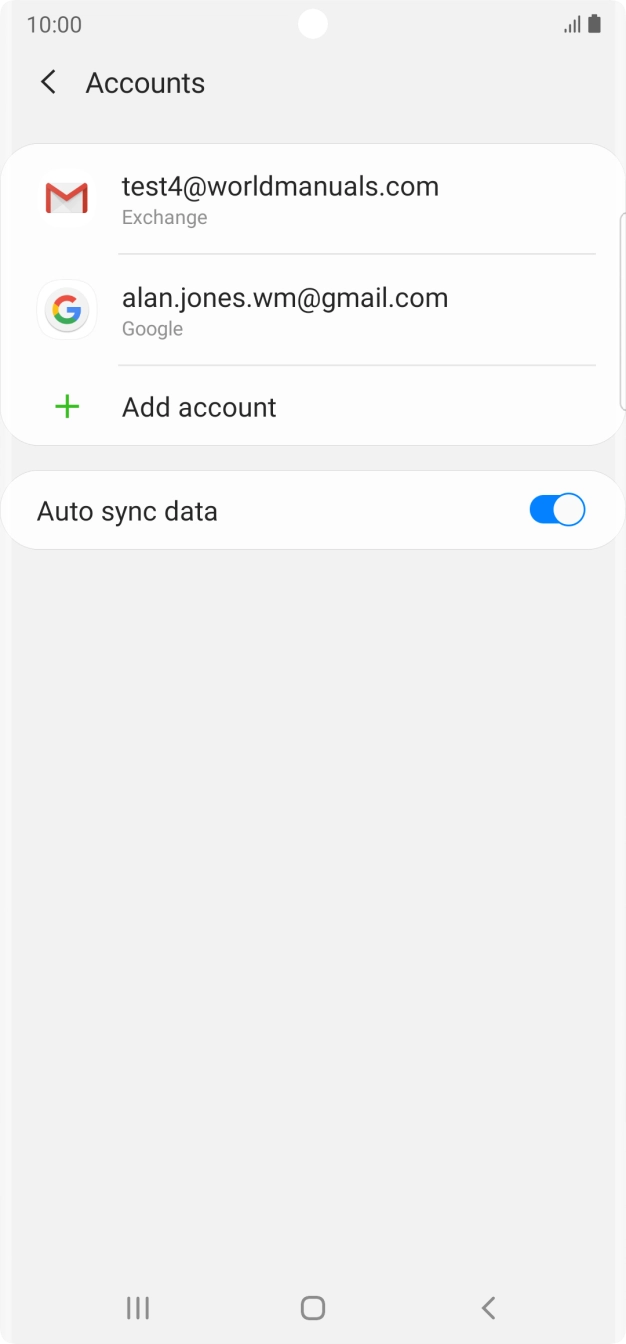The image size is (626, 1344).
Task: Tap the Exchange label under test4 account
Action: pyautogui.click(x=164, y=217)
